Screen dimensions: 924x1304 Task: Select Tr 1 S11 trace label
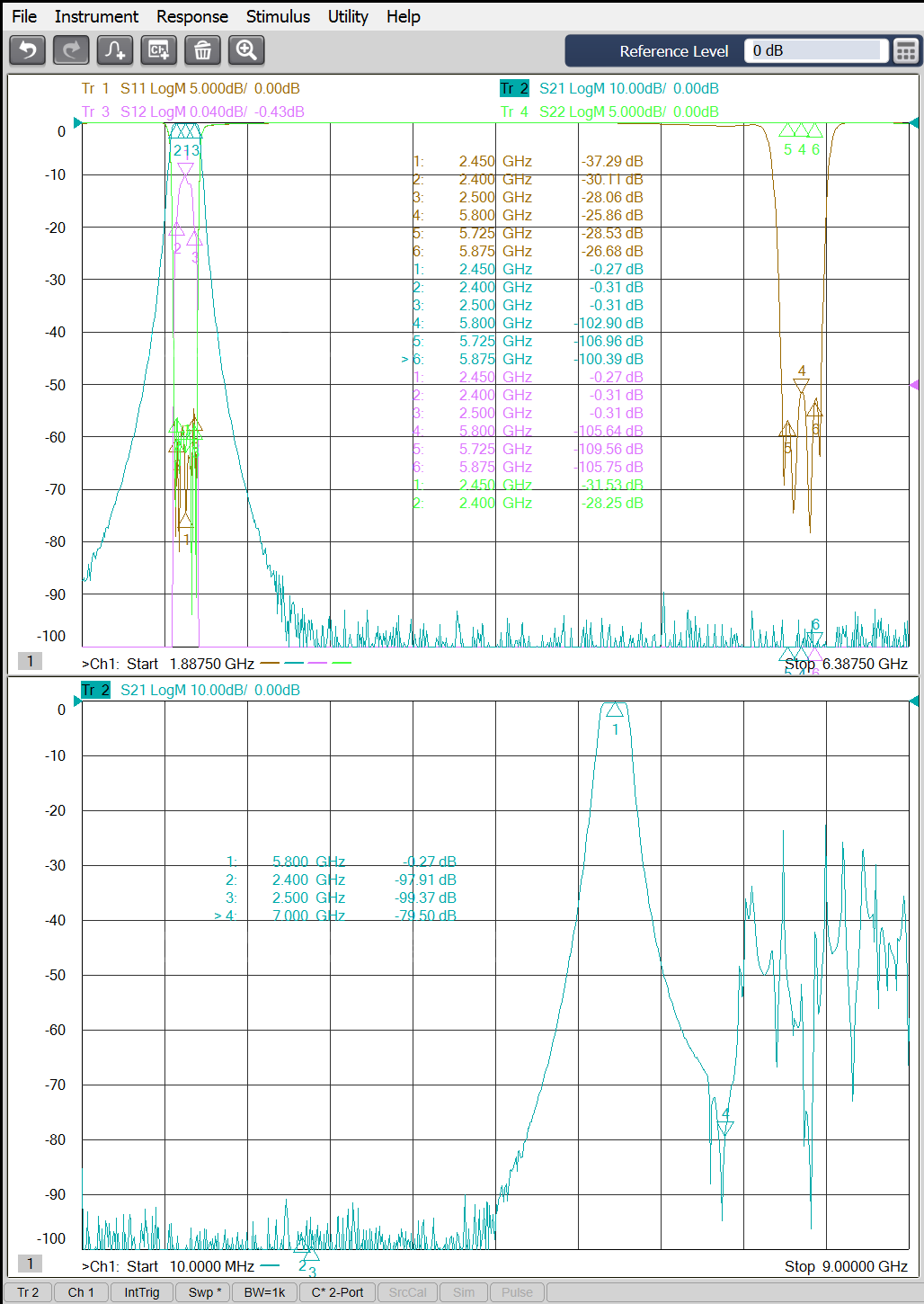tap(191, 88)
